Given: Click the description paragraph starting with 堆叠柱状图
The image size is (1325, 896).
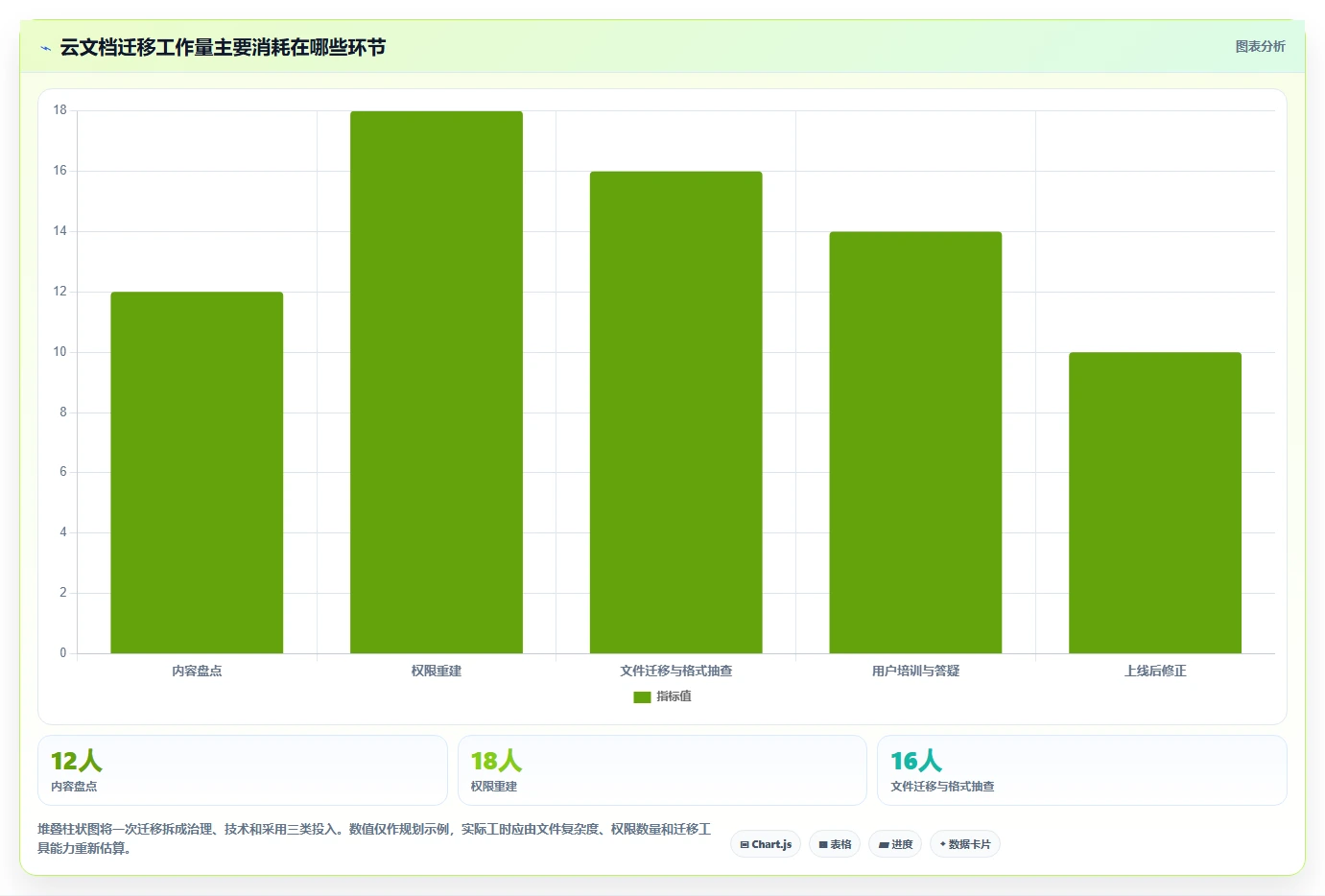Looking at the screenshot, I should coord(374,838).
